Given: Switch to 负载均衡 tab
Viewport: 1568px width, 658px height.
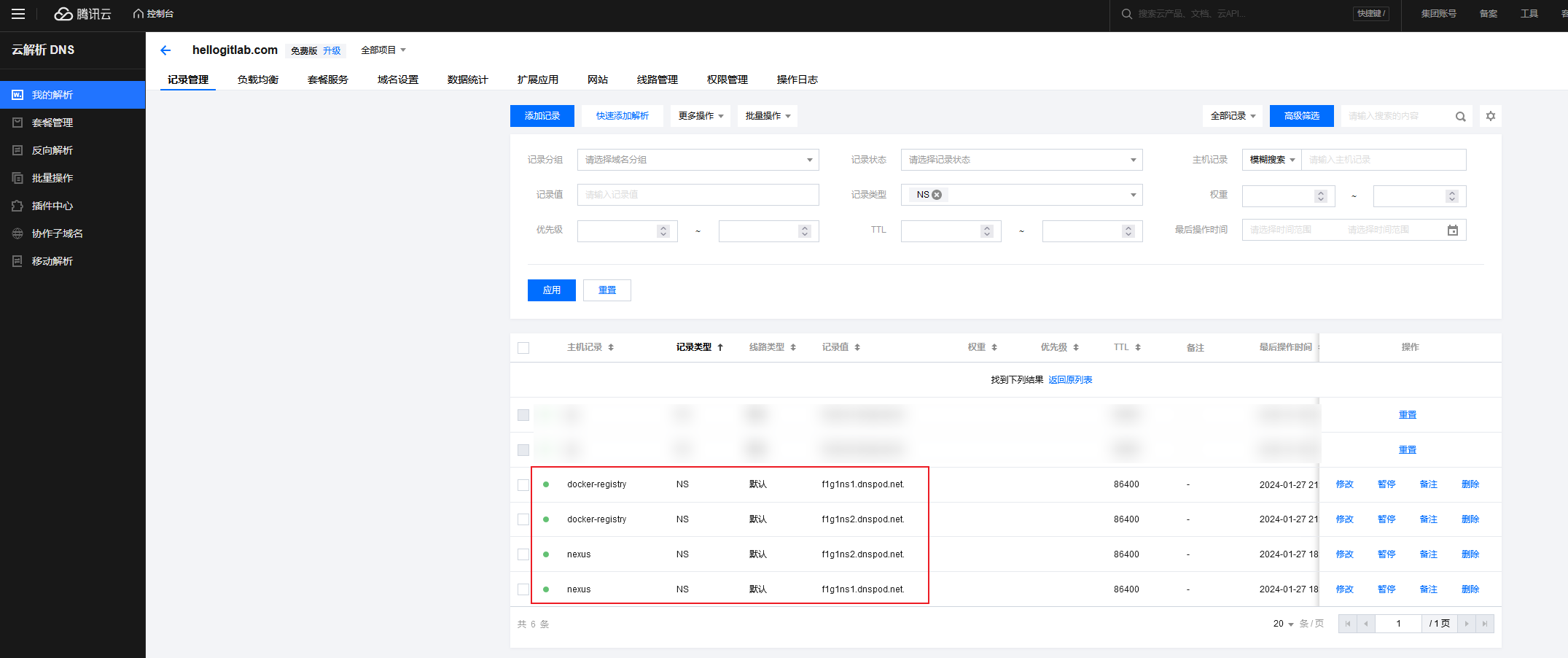Looking at the screenshot, I should click(x=258, y=80).
